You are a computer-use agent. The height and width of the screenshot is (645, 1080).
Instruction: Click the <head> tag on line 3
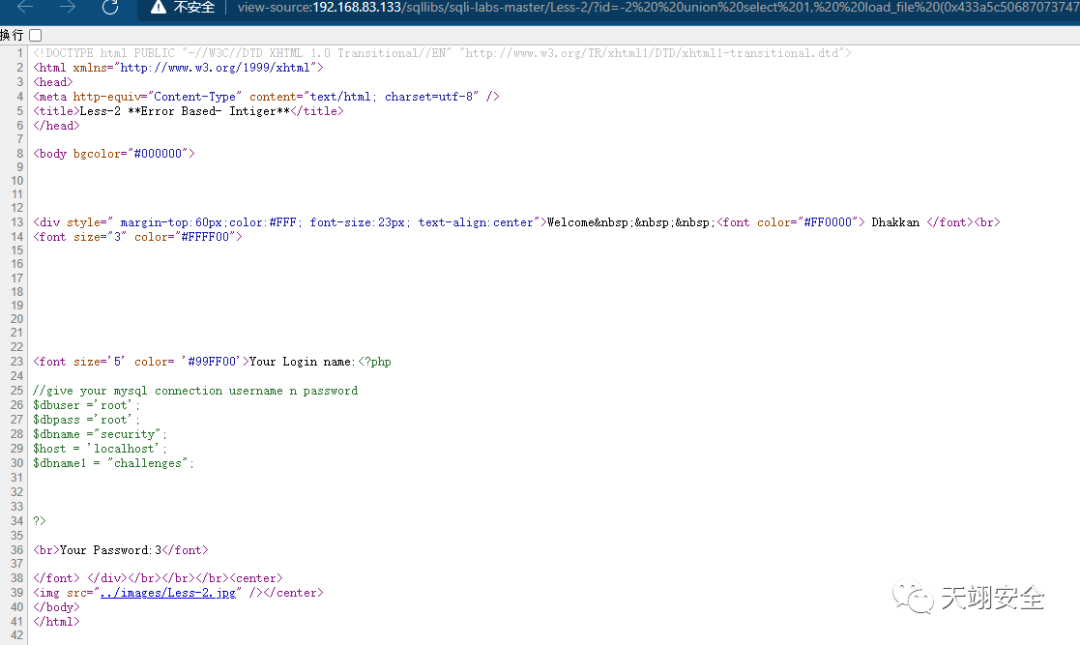tap(53, 82)
